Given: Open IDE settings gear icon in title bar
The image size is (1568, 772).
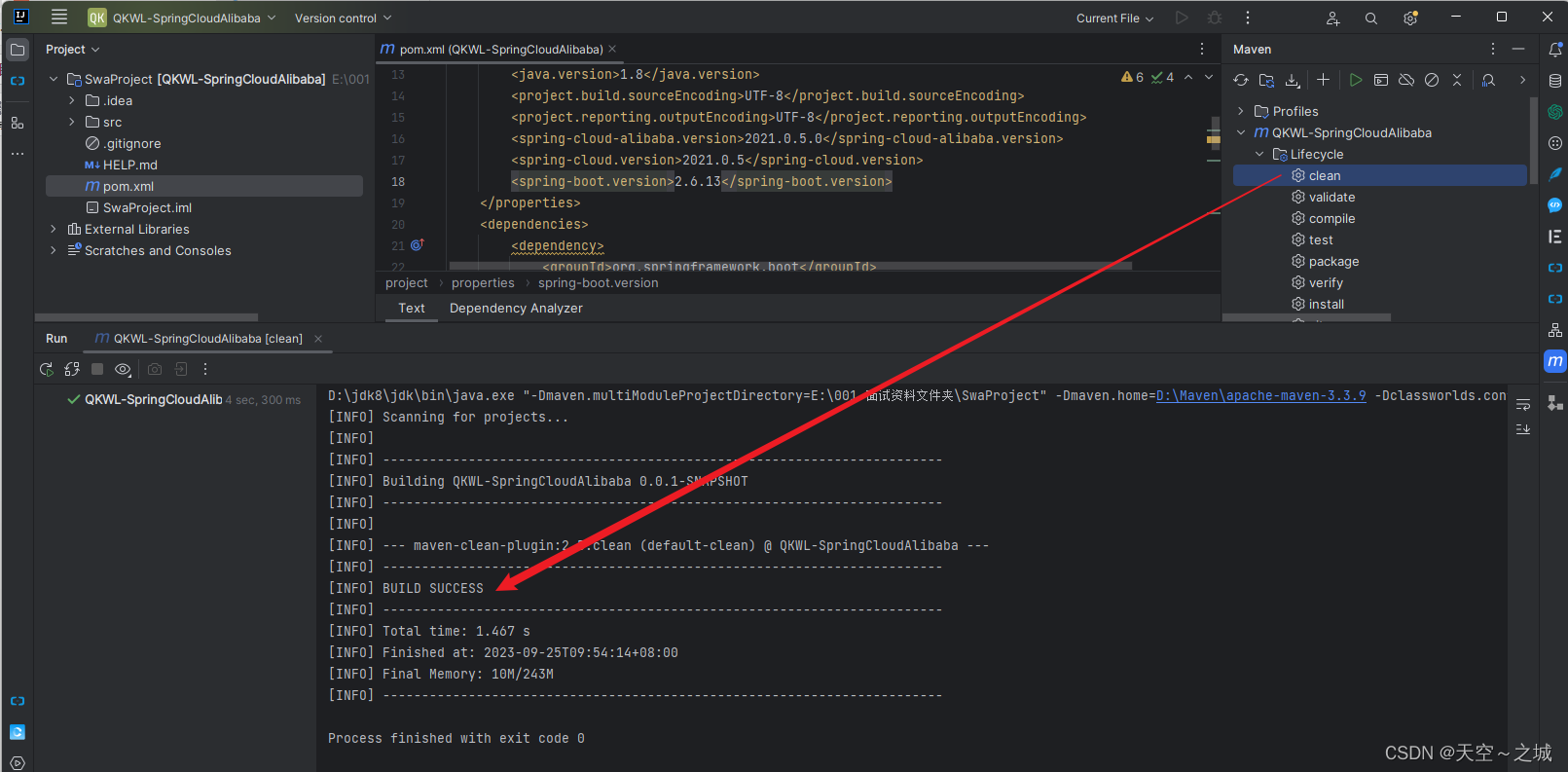Looking at the screenshot, I should coord(1410,18).
